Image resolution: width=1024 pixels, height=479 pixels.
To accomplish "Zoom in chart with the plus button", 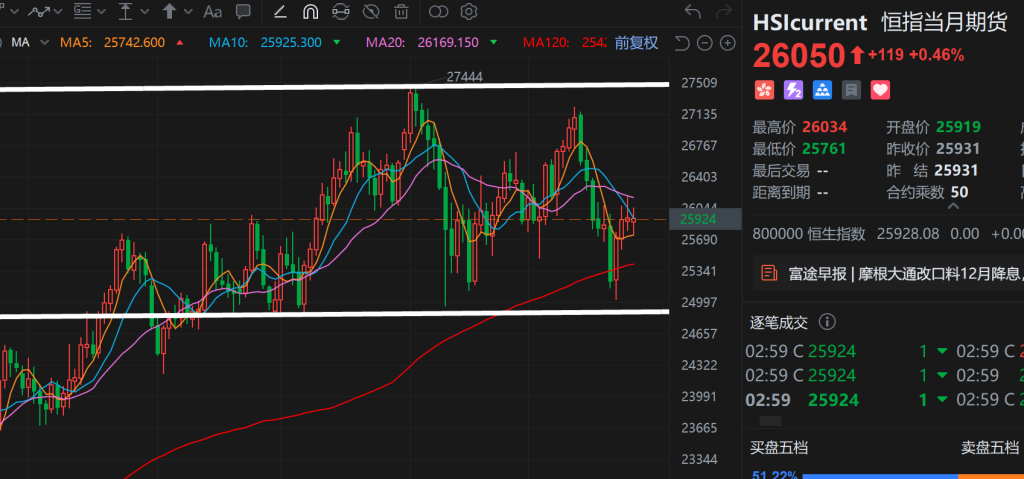I will pos(727,43).
